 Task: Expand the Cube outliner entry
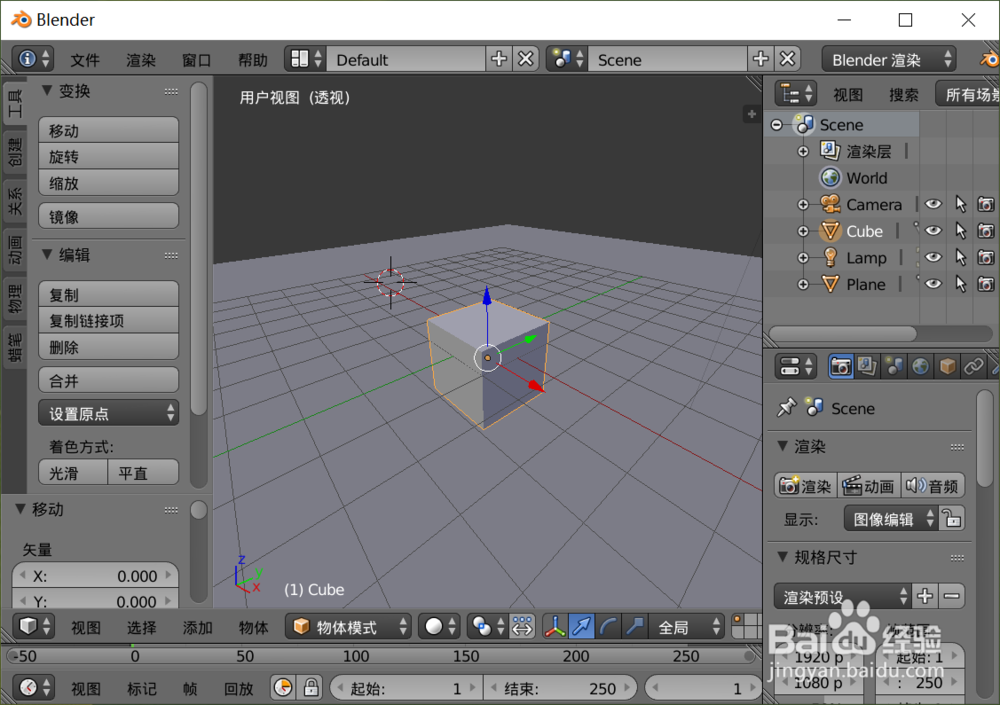tap(803, 231)
